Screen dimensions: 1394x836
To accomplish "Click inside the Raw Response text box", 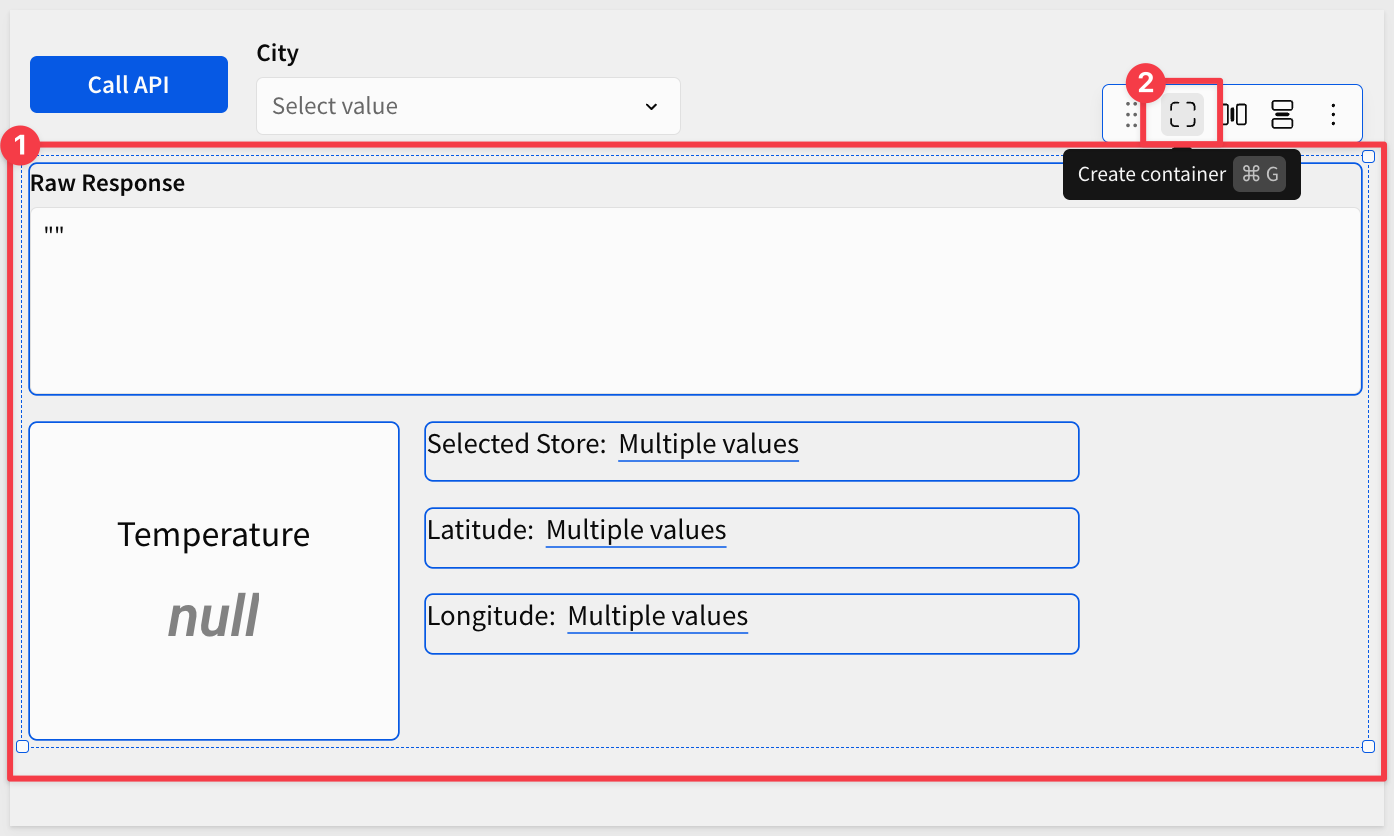I will point(694,300).
